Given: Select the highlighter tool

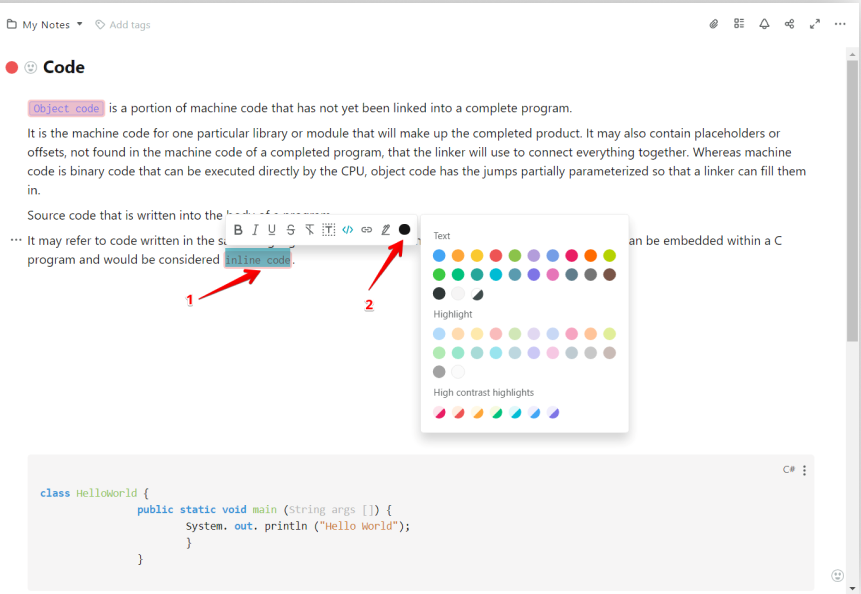Looking at the screenshot, I should (x=385, y=229).
